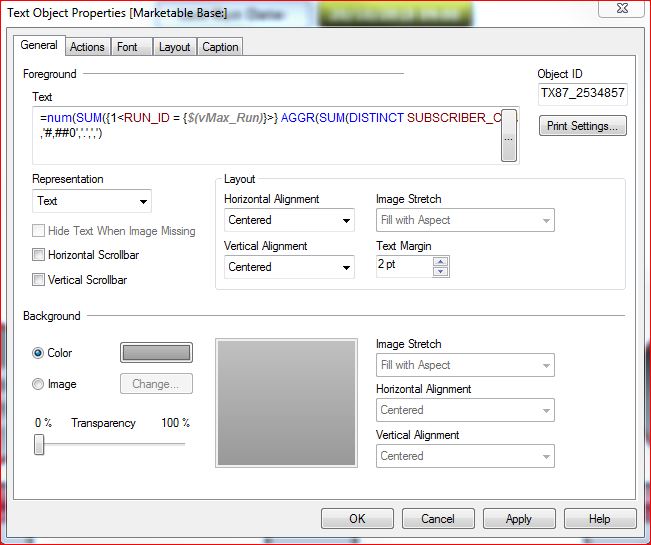Viewport: 651px width, 545px height.
Task: Click the Text Margin value field
Action: 404,266
